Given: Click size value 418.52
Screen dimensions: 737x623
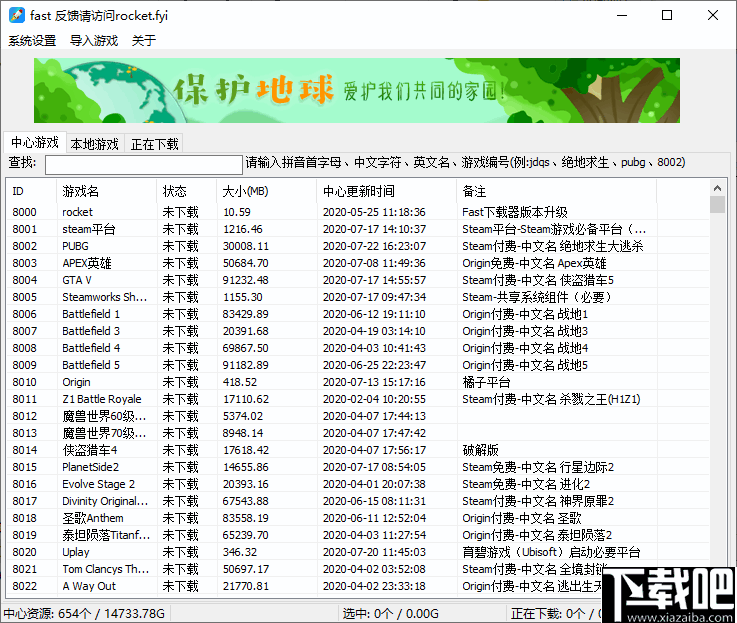Looking at the screenshot, I should 240,382.
